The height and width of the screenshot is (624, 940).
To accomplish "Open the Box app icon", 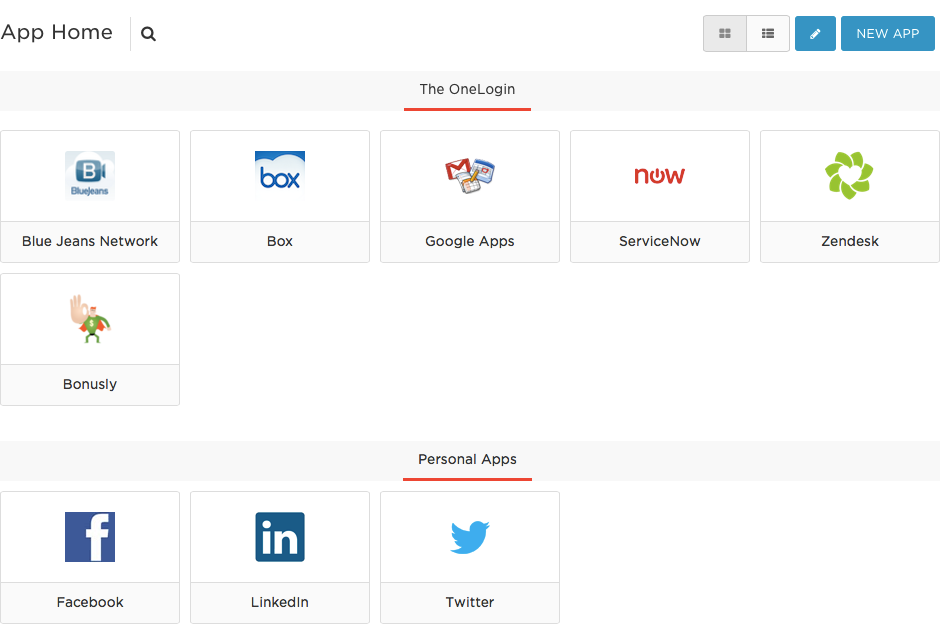I will [280, 176].
